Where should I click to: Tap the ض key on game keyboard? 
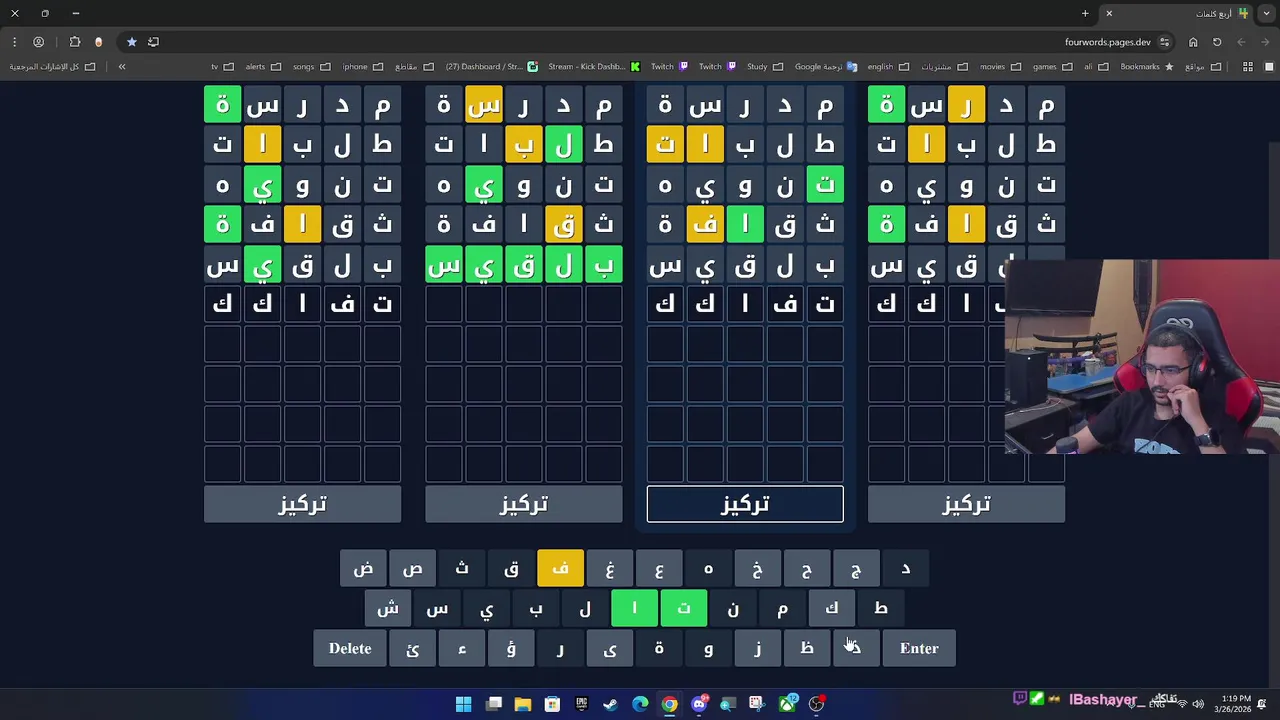point(363,568)
